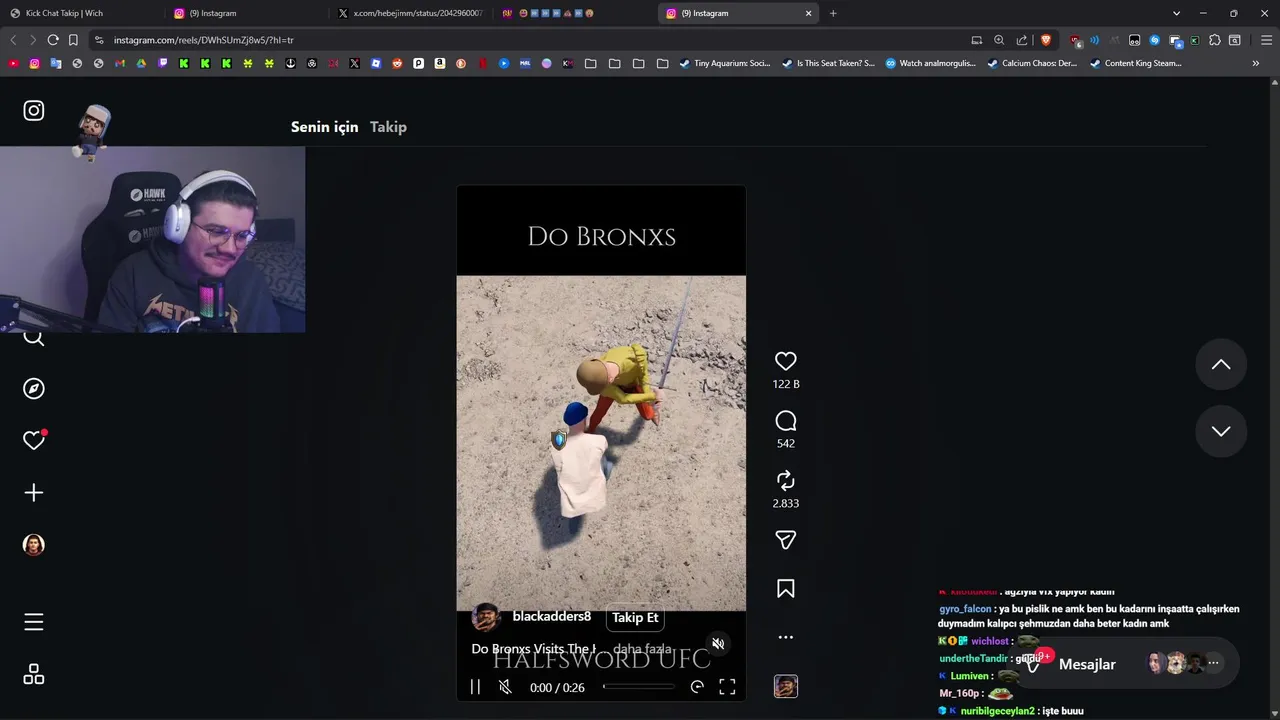Open 'Calcium Chaos' Steam bookmark
The width and height of the screenshot is (1280, 720).
pyautogui.click(x=1032, y=63)
